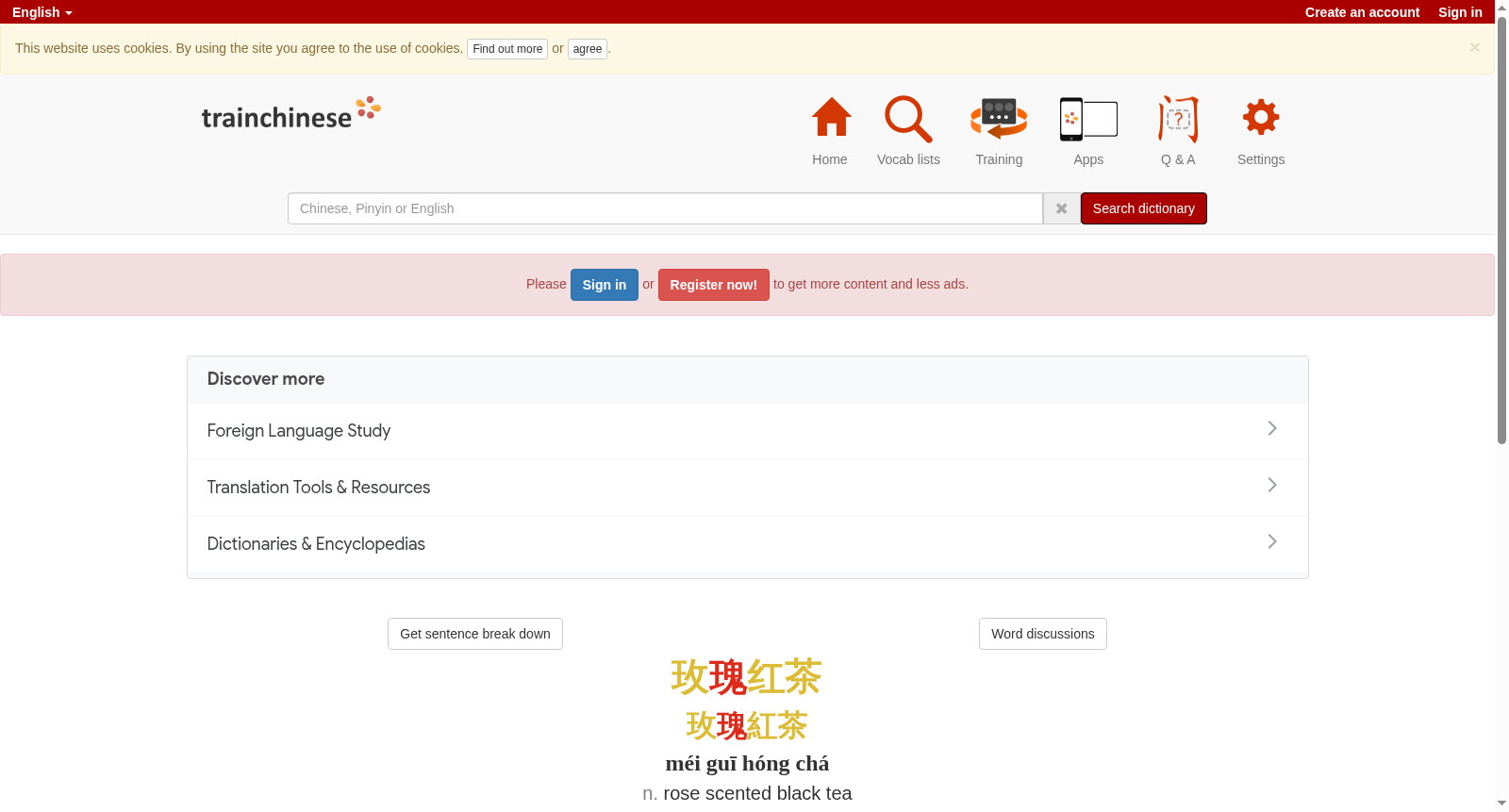Screen dimensions: 1509x812
Task: Open the Q & A icon
Action: tap(1178, 119)
